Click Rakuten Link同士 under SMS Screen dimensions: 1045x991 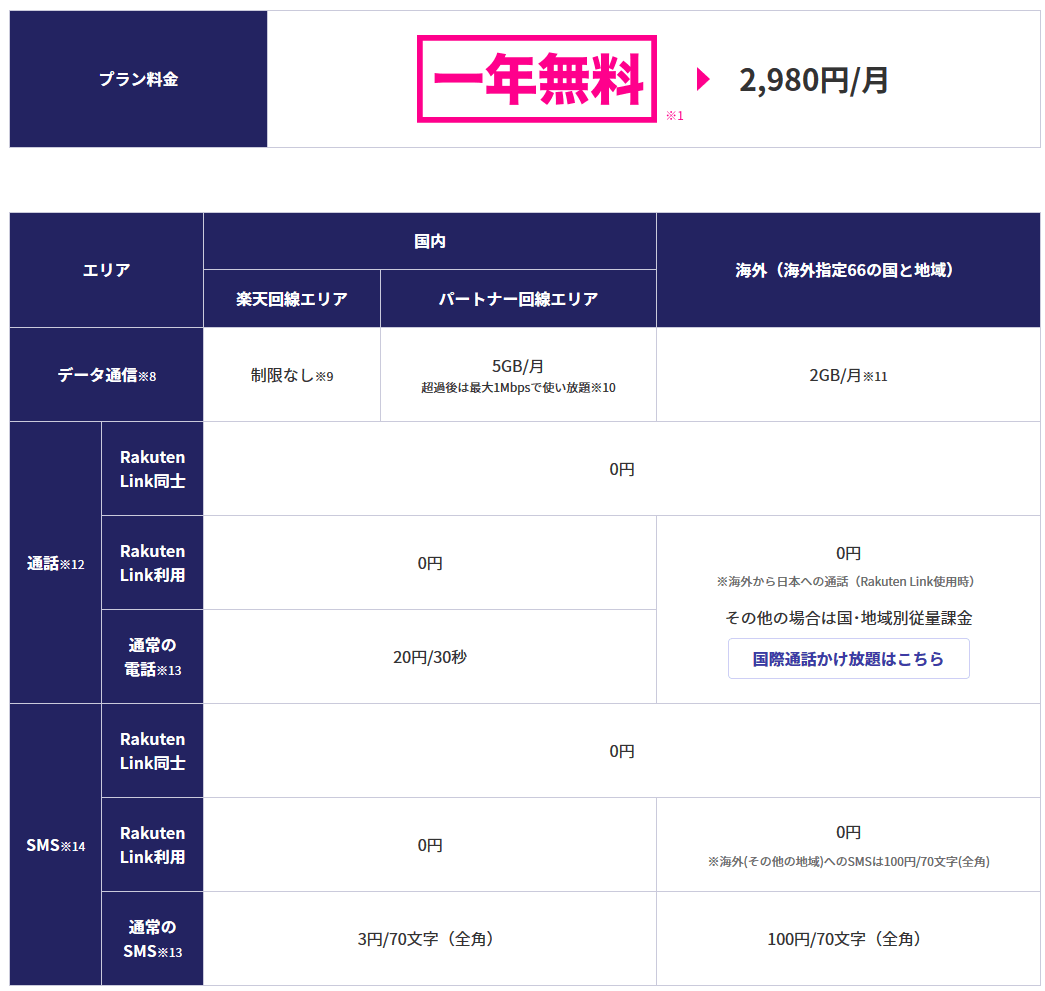(x=153, y=750)
